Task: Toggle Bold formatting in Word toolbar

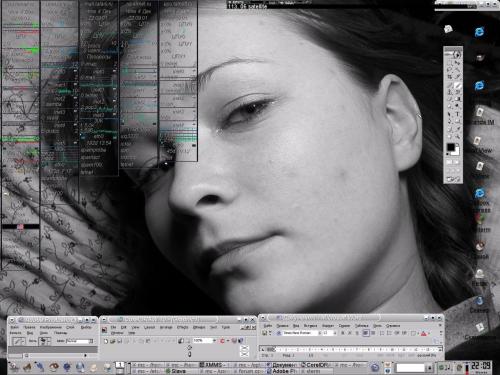Action: pos(343,333)
